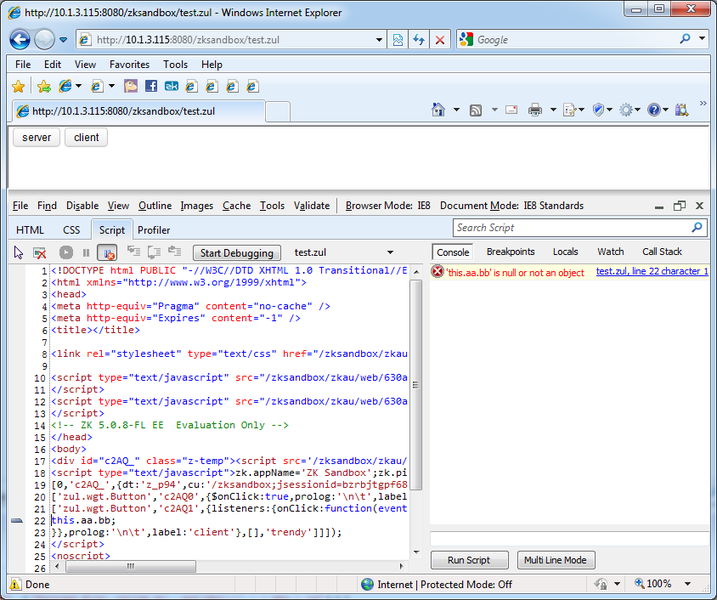Open the Help menu
Viewport: 717px width, 600px height.
click(x=212, y=64)
